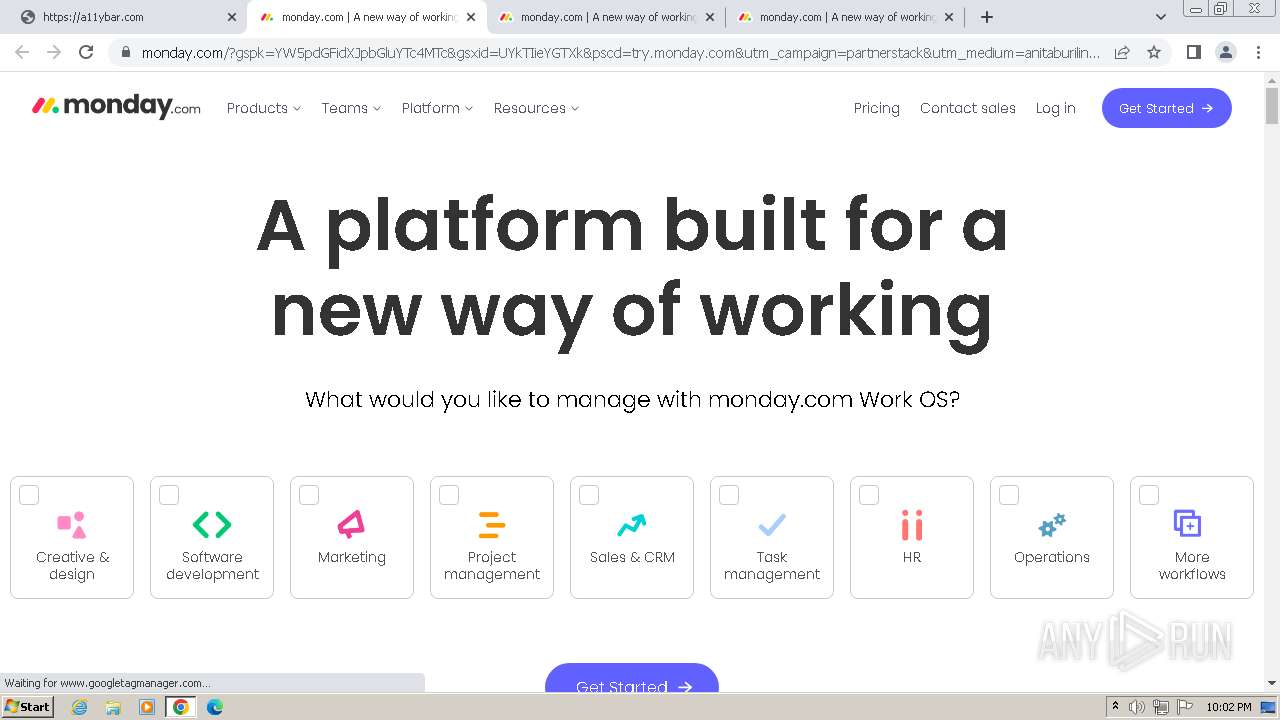Open the Chrome three-dot menu
Screen dimensions: 1280x720
tap(1258, 52)
